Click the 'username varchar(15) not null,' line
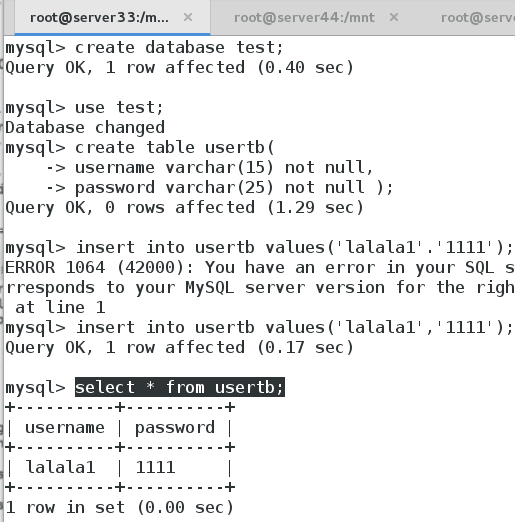515x522 pixels. 210,167
